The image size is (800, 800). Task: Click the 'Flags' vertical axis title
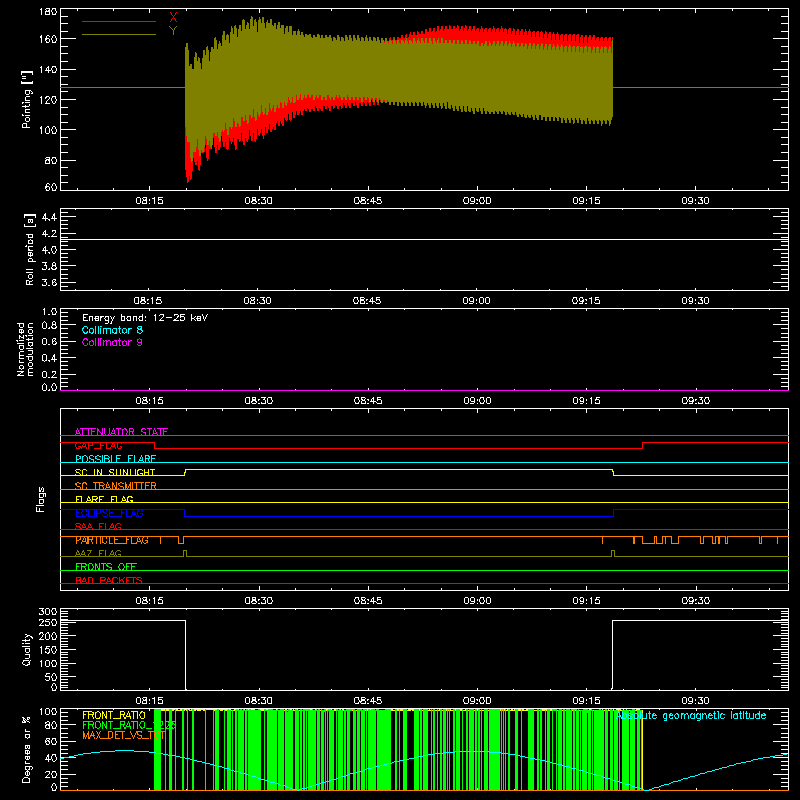(40, 499)
